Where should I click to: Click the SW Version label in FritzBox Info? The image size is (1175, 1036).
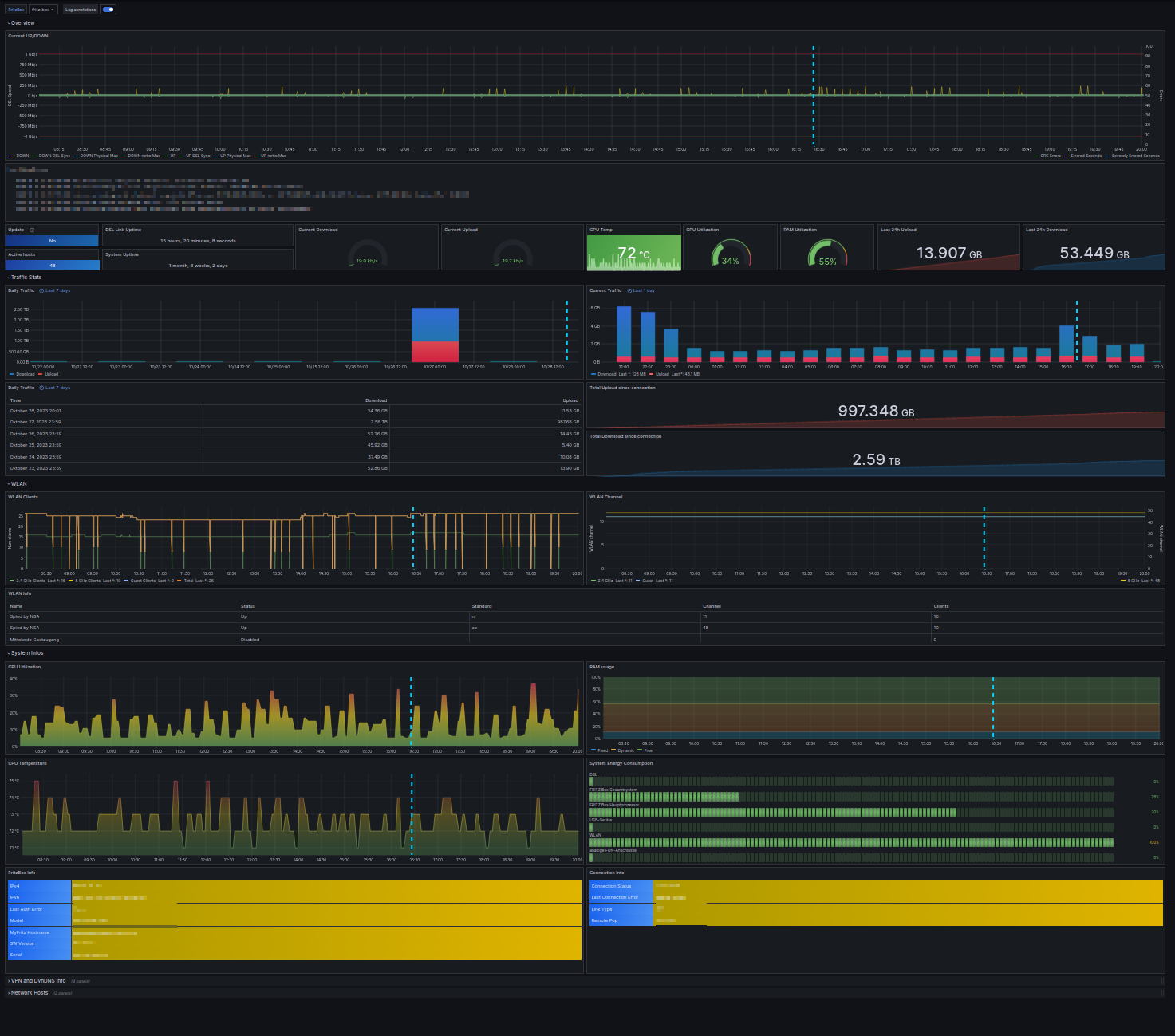click(x=22, y=943)
